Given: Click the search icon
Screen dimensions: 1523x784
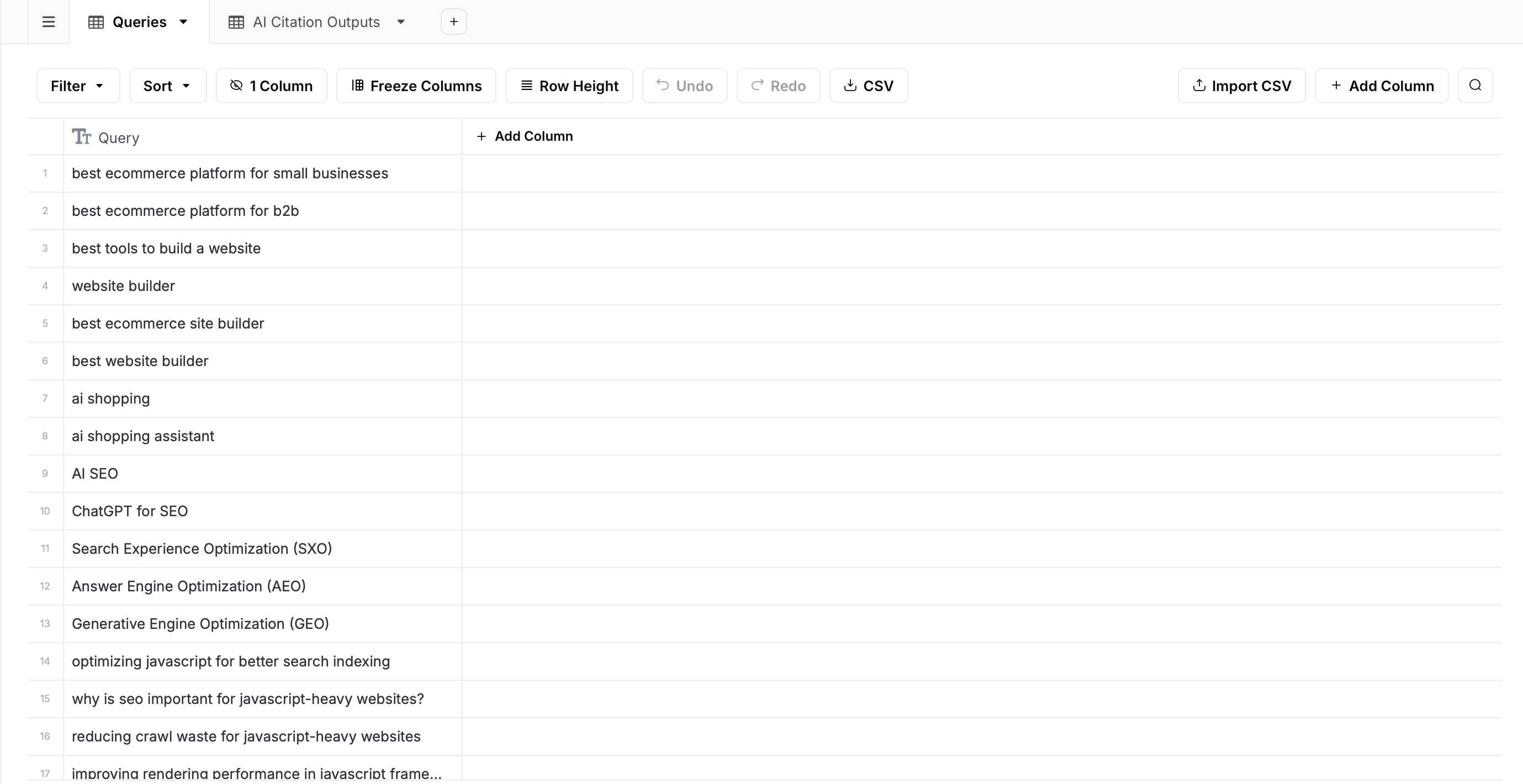Looking at the screenshot, I should pos(1475,85).
